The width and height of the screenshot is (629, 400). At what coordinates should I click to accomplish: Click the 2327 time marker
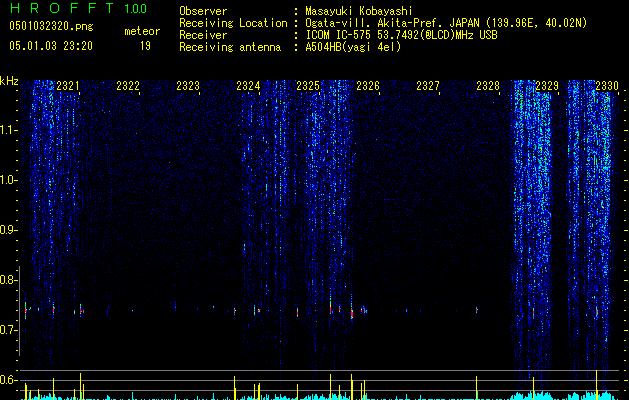click(x=428, y=85)
